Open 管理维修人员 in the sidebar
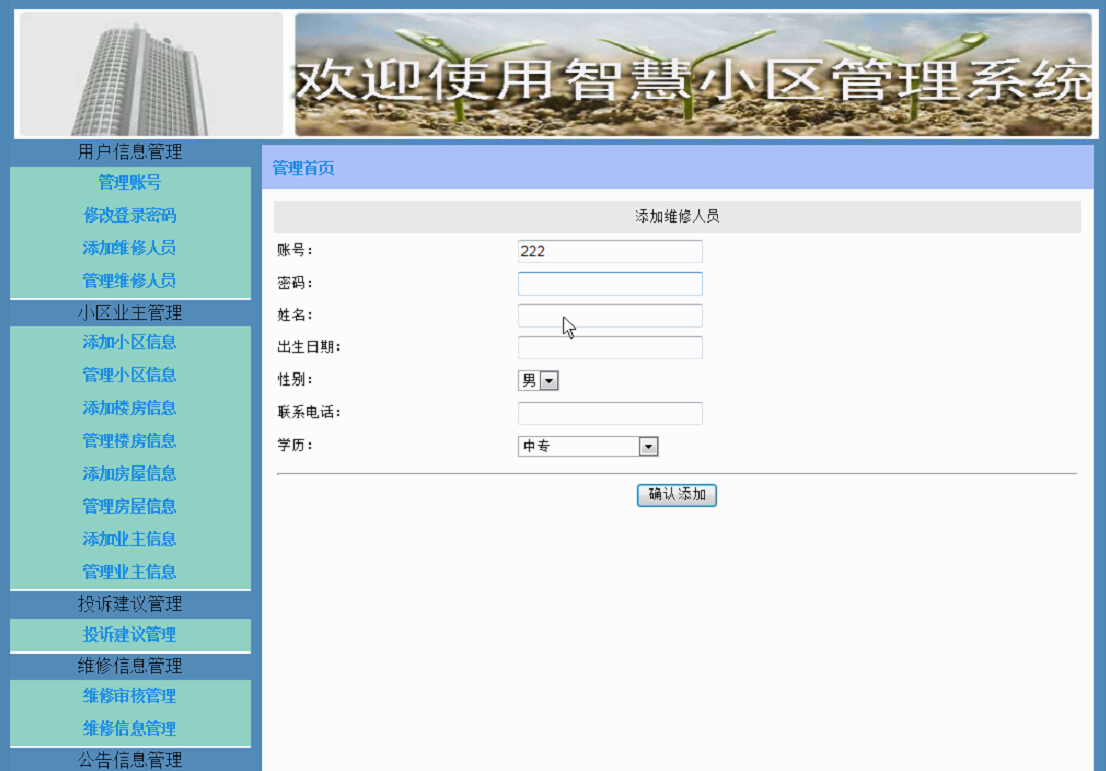This screenshot has width=1106, height=771. pyautogui.click(x=129, y=281)
